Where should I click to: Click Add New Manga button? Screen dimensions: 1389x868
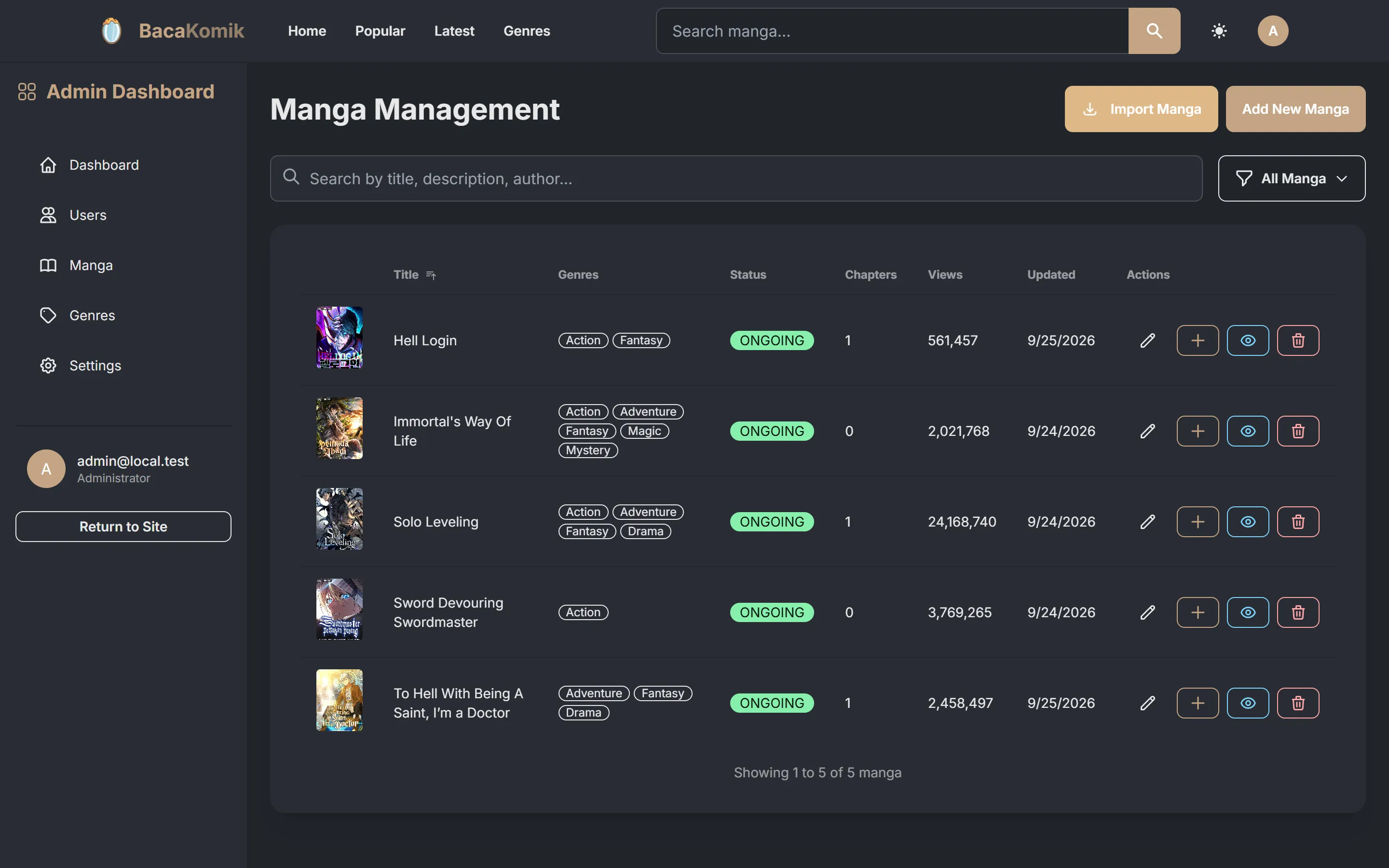1295,109
